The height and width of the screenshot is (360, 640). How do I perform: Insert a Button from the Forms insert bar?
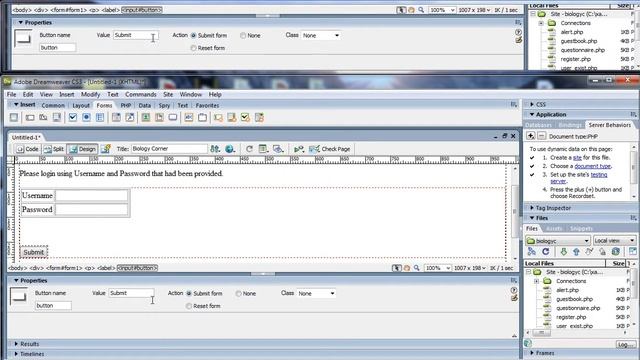click(x=173, y=118)
